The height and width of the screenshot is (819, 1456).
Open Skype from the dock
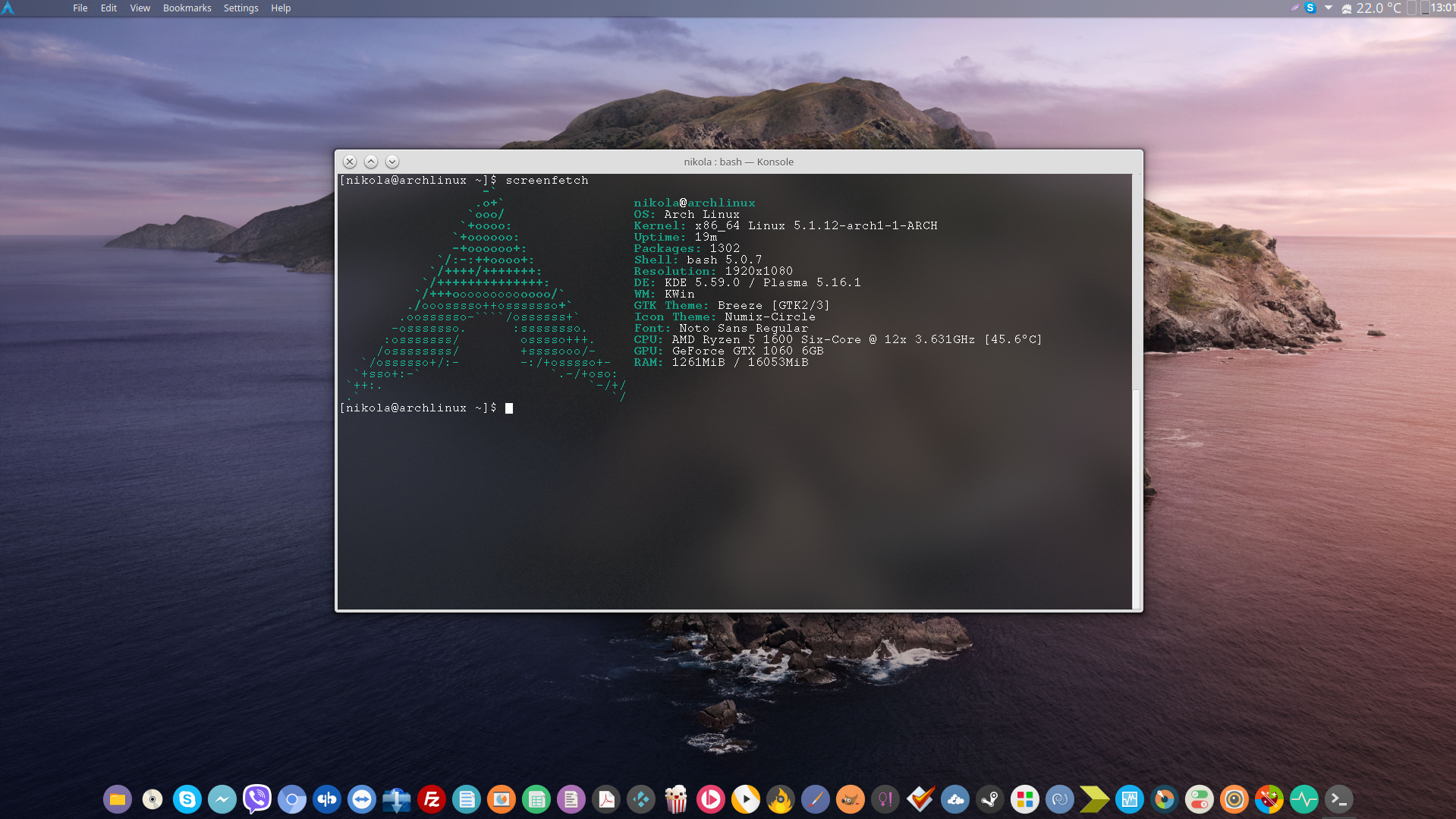(187, 799)
